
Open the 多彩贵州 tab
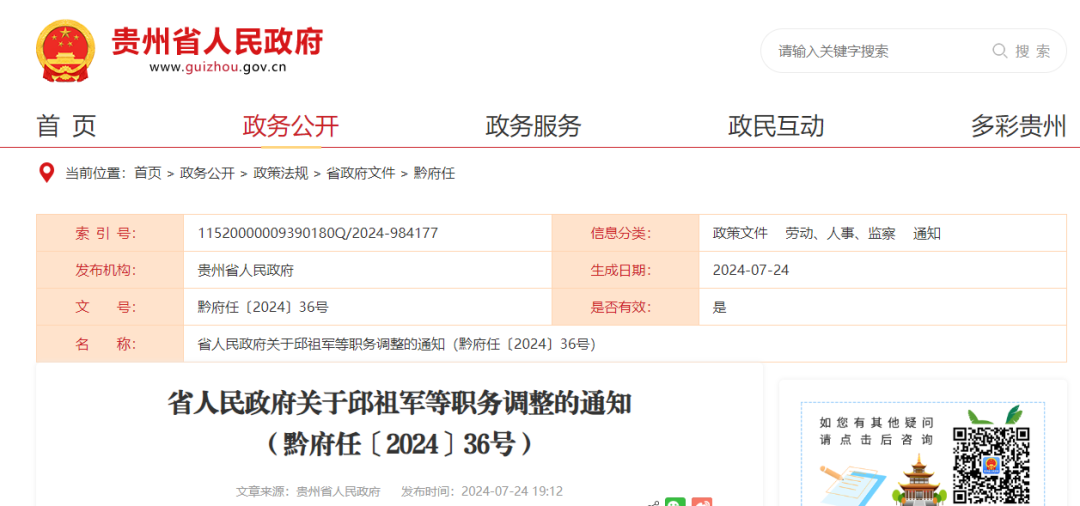coord(1018,126)
